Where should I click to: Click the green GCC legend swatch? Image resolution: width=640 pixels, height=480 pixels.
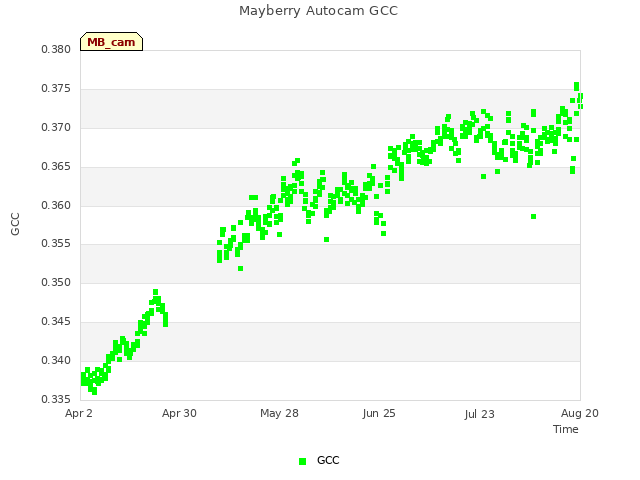(302, 461)
